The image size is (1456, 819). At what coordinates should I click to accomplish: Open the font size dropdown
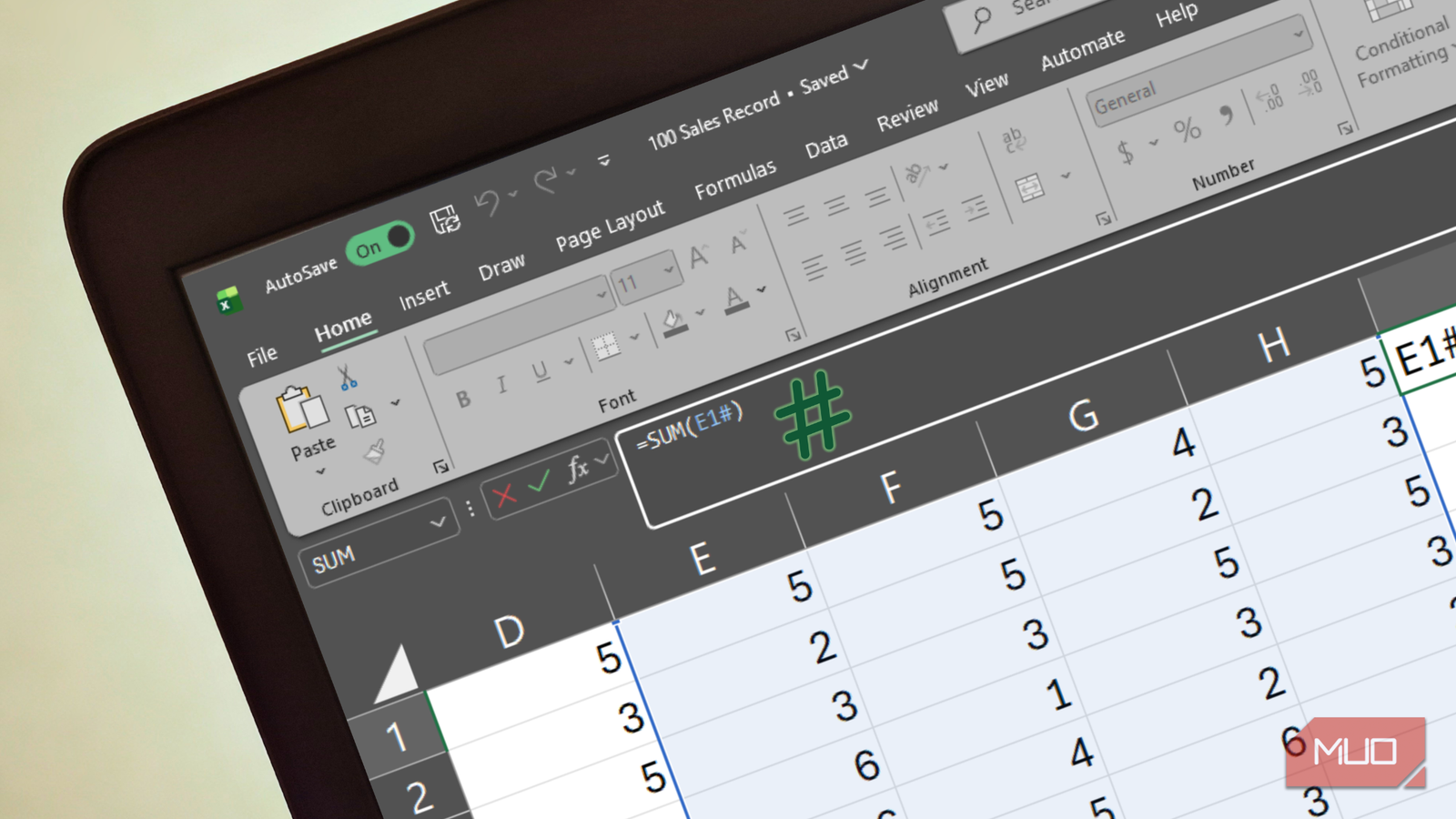(669, 269)
